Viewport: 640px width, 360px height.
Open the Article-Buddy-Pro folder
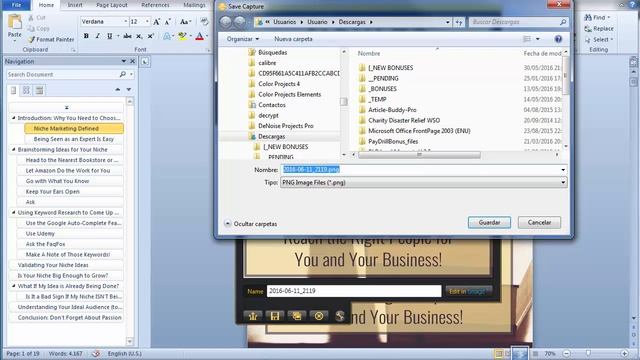point(392,110)
